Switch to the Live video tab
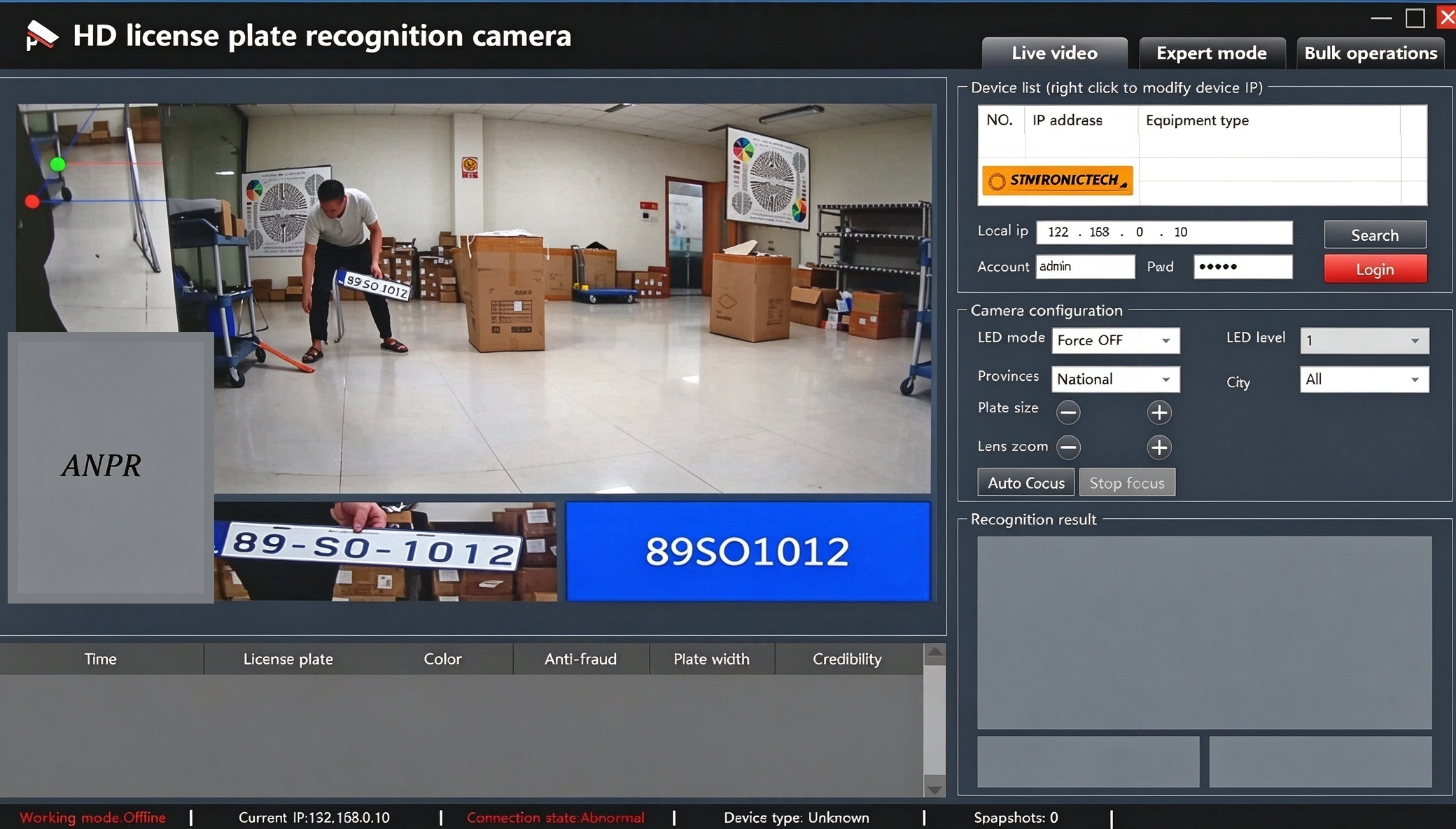The width and height of the screenshot is (1456, 829). click(x=1054, y=53)
